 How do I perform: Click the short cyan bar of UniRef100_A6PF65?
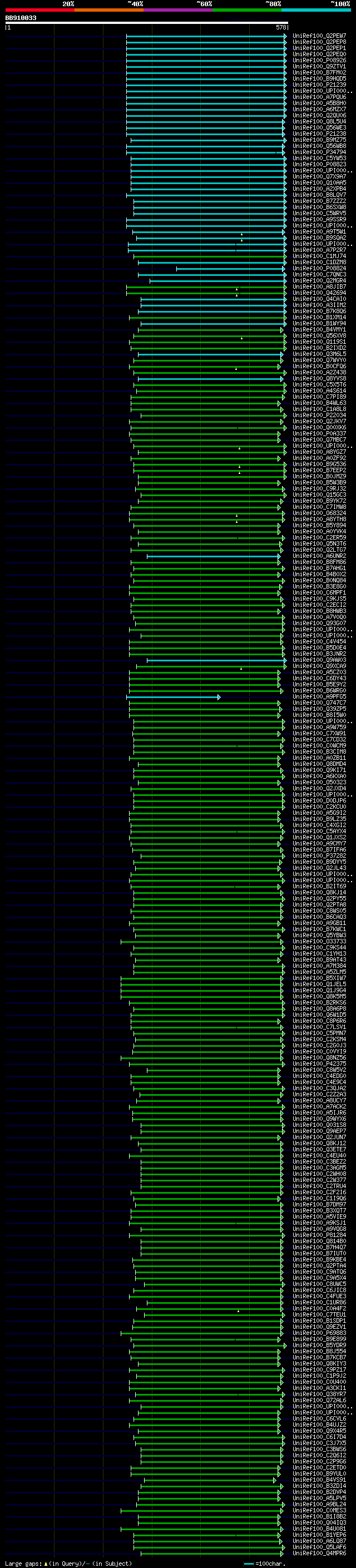coord(174,697)
